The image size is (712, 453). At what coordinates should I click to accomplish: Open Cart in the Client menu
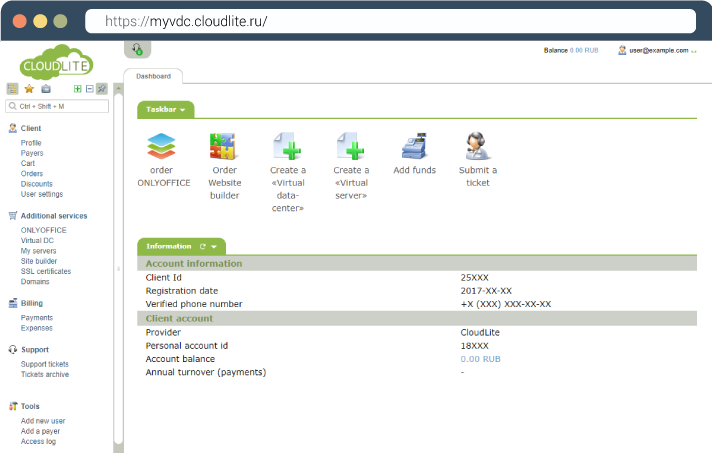coord(28,163)
